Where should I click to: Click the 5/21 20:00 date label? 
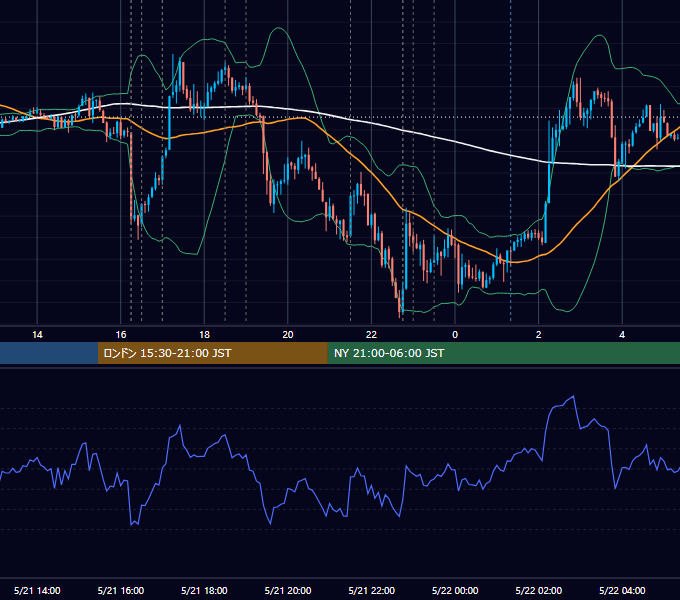click(x=288, y=590)
